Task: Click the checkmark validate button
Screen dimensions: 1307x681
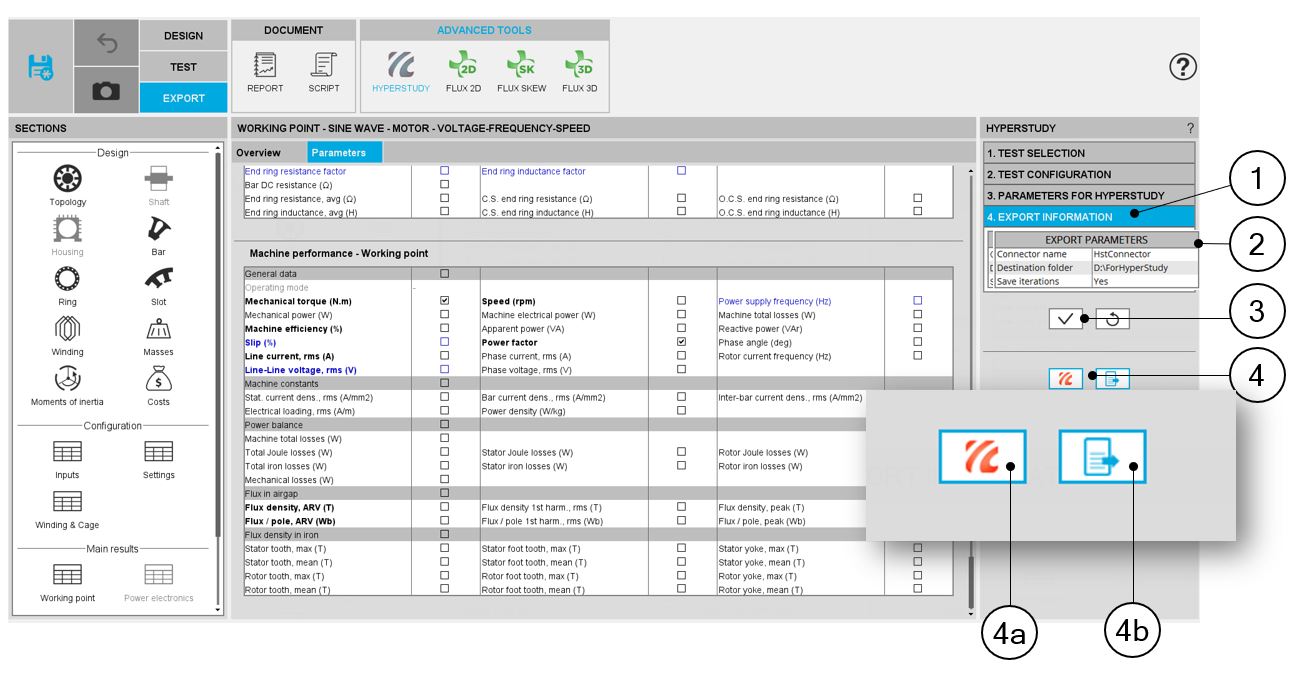Action: point(1066,319)
